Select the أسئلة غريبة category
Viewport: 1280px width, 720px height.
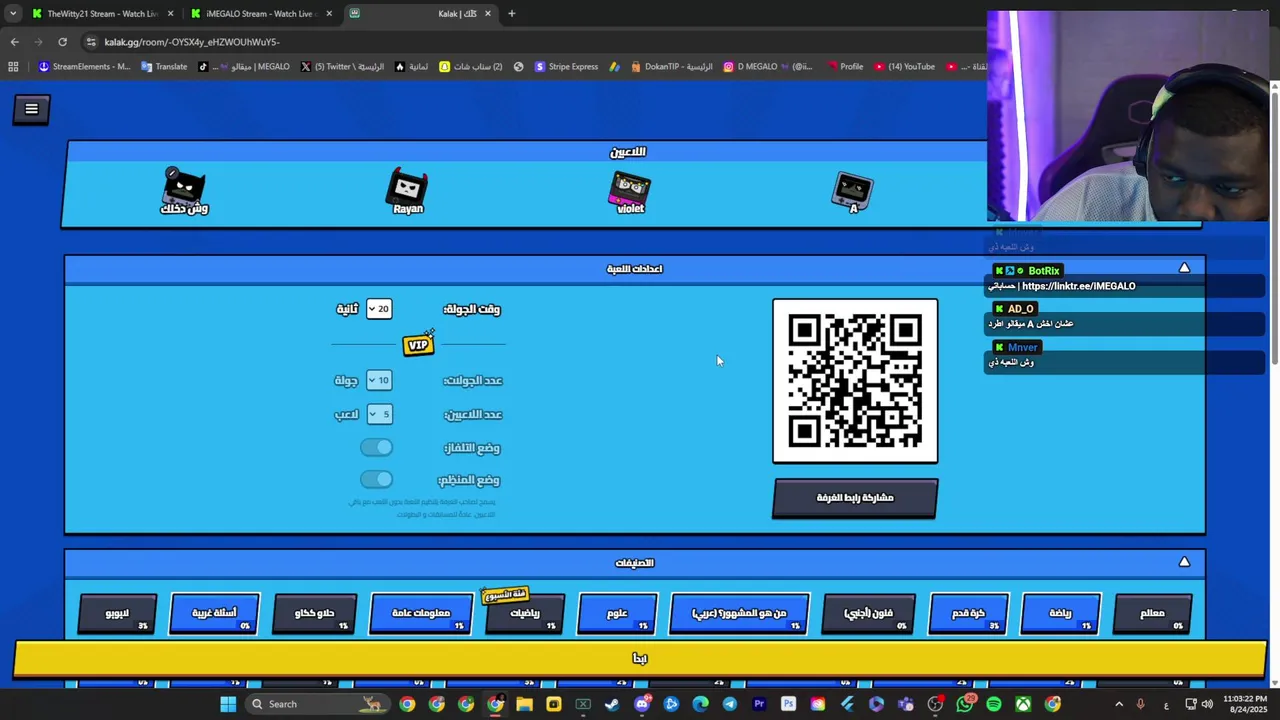pos(214,614)
